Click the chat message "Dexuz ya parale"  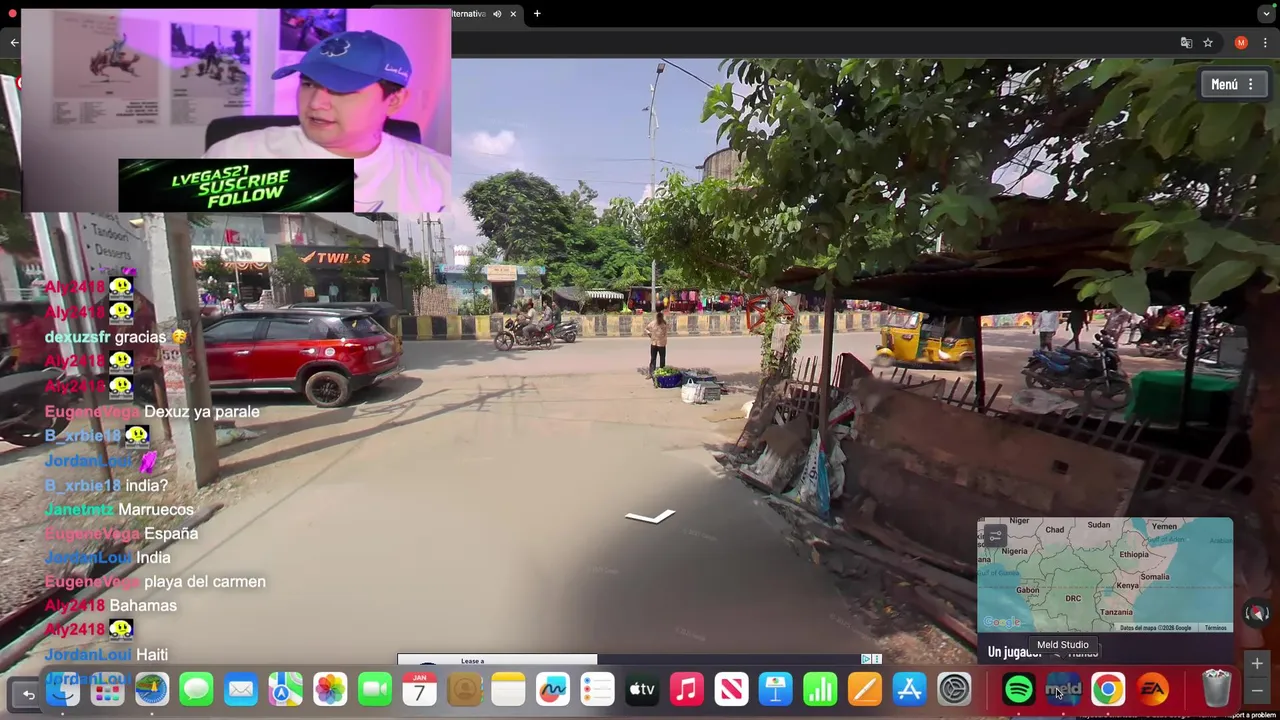202,412
